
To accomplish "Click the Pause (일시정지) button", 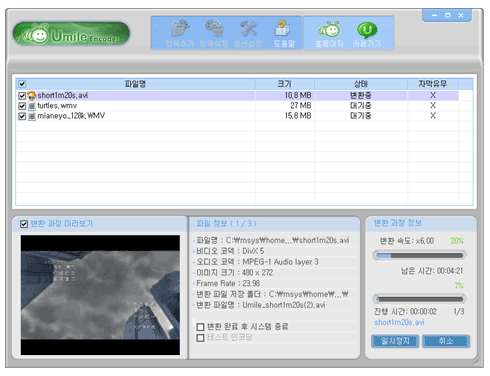I will (395, 341).
